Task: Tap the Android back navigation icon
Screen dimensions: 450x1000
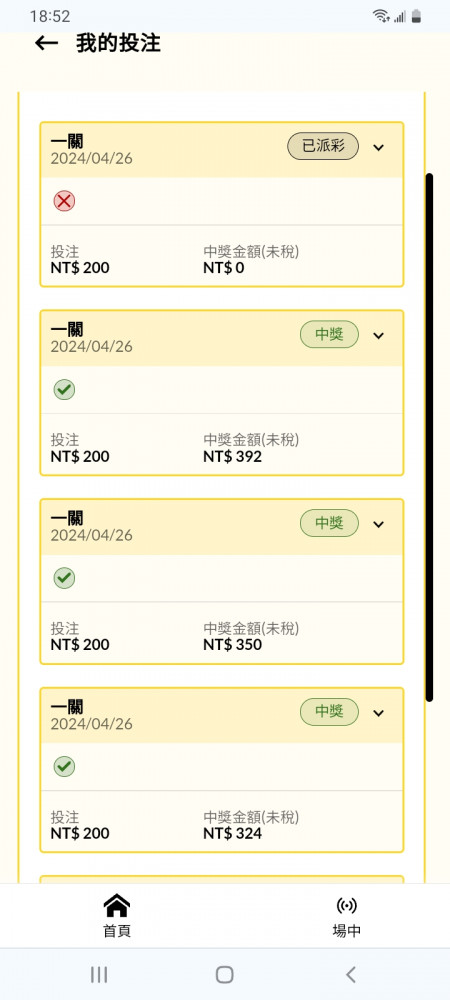Action: pyautogui.click(x=350, y=974)
